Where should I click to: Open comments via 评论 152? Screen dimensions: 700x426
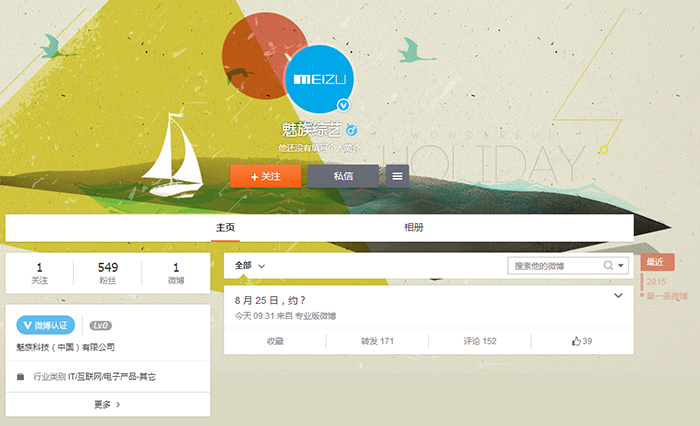[x=480, y=341]
